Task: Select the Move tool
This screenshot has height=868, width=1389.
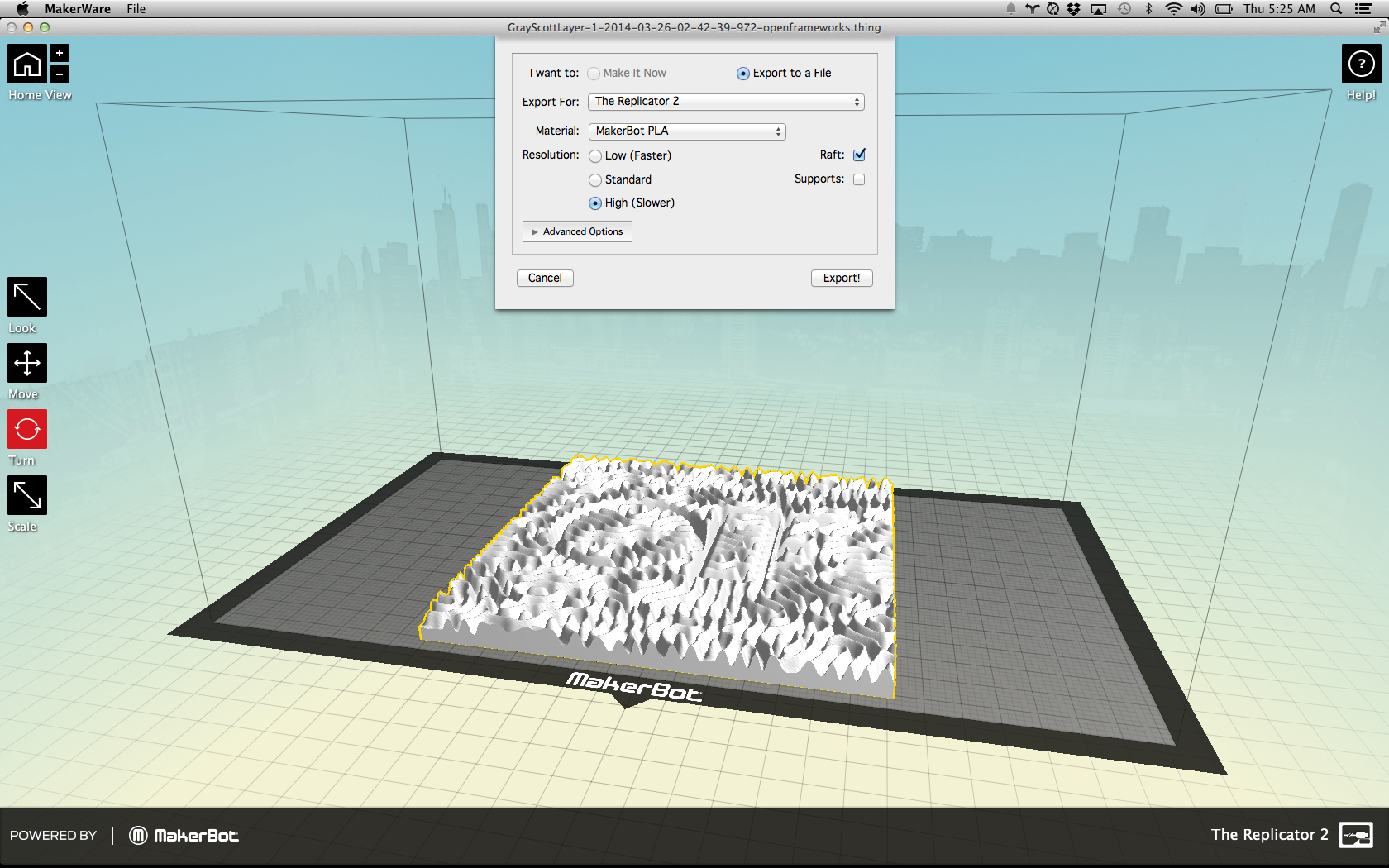Action: (27, 363)
